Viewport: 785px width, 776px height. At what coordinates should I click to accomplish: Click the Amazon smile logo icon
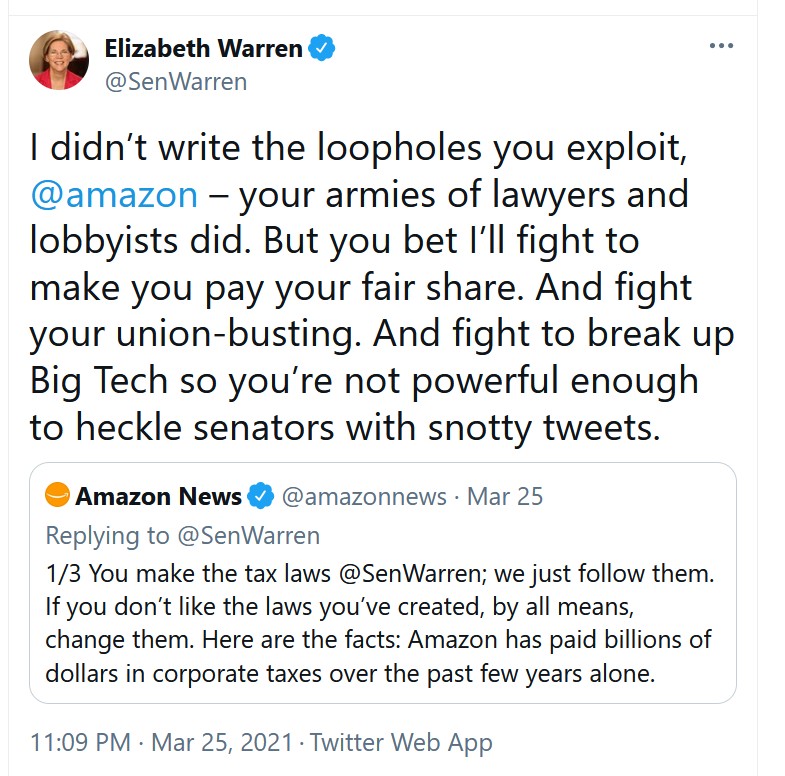(58, 495)
